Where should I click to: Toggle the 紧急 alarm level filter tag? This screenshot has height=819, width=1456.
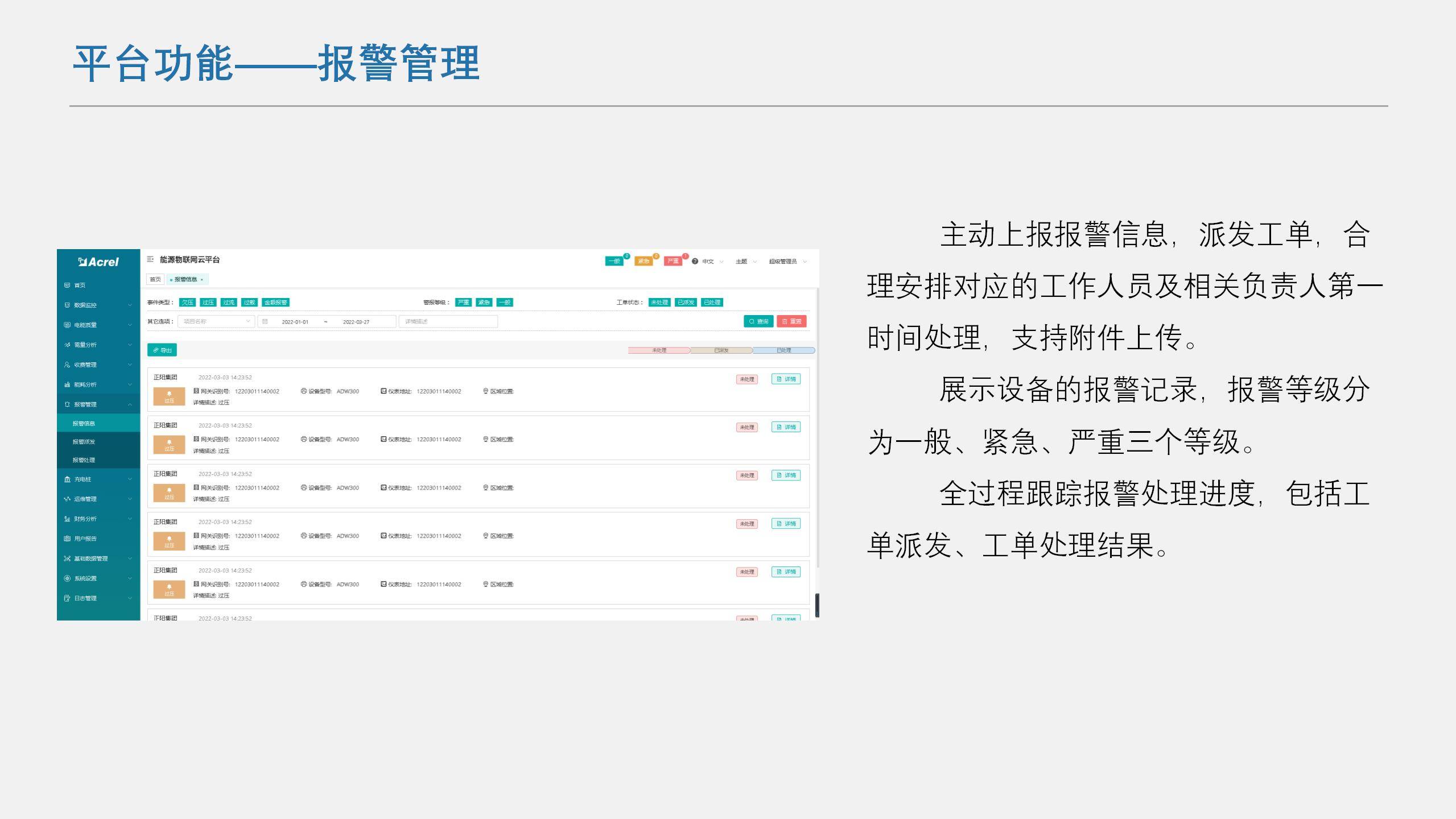[484, 303]
